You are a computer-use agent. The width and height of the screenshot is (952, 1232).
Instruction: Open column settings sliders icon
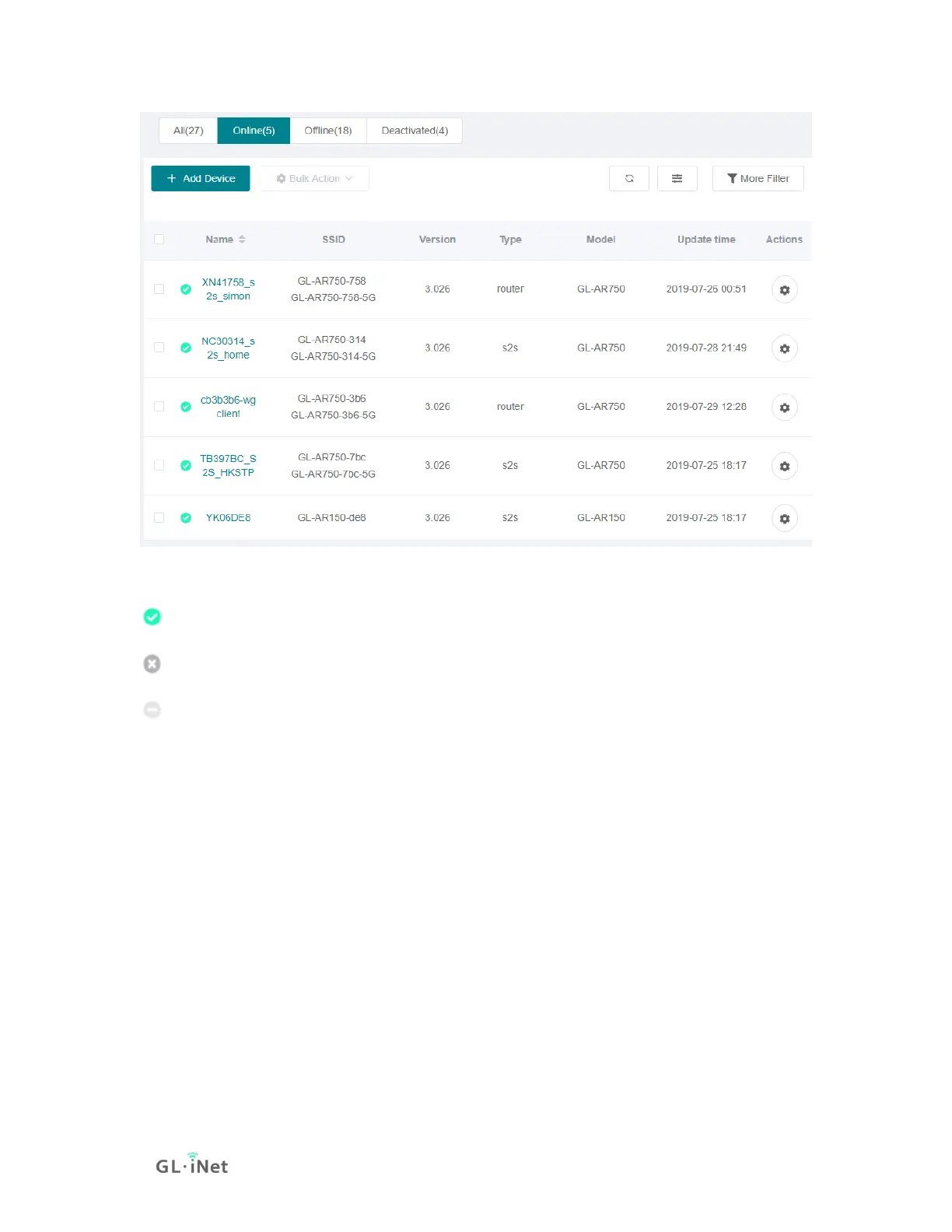coord(677,178)
